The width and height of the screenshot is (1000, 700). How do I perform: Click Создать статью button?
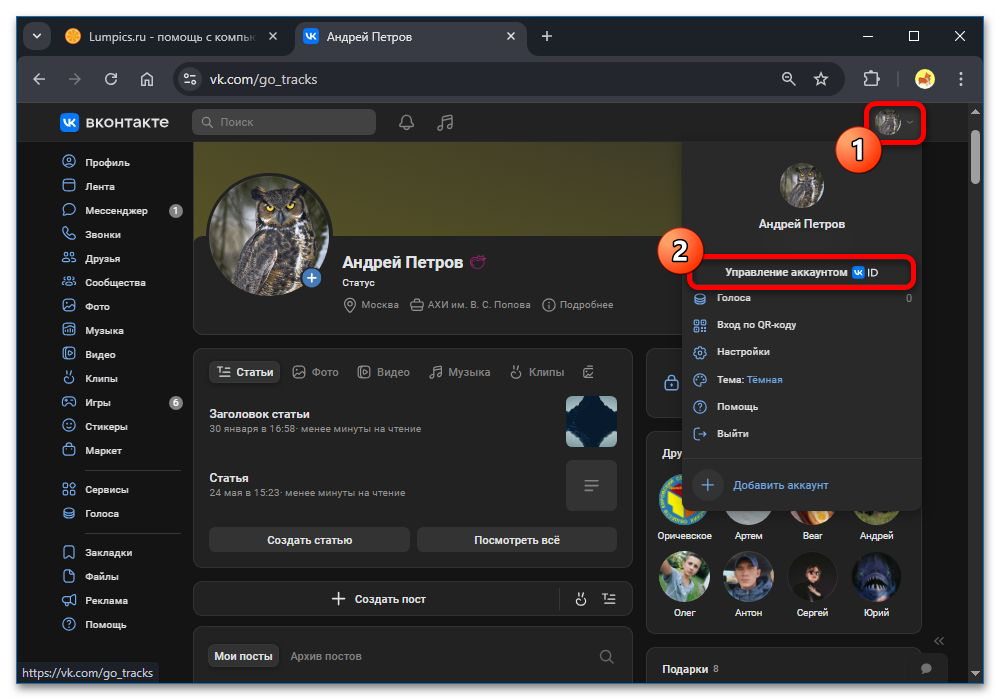[x=309, y=540]
